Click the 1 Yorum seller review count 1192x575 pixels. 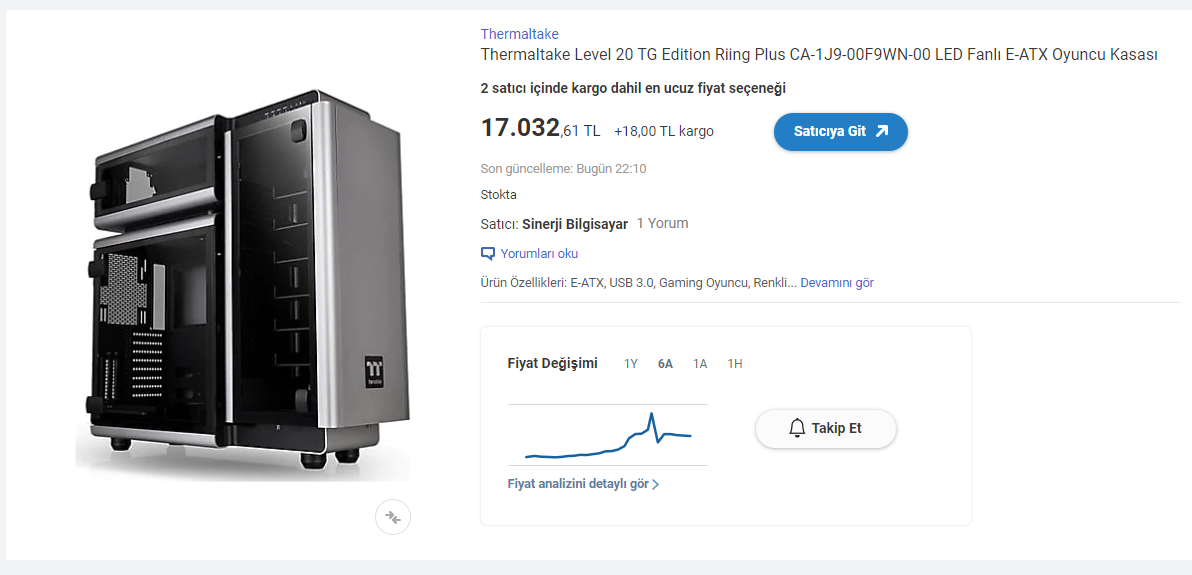(662, 224)
